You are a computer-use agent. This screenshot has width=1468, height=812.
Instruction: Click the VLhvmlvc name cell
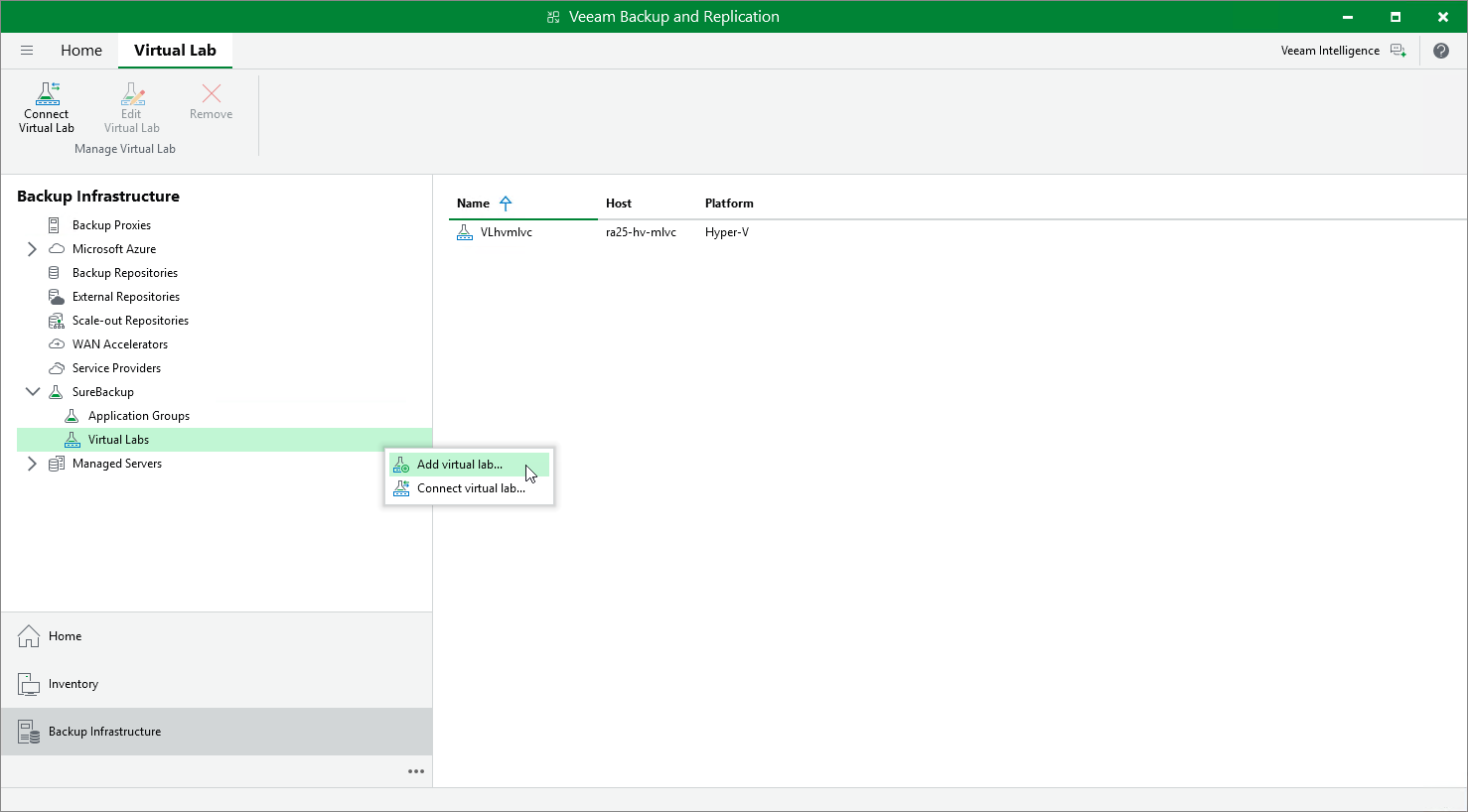point(507,232)
